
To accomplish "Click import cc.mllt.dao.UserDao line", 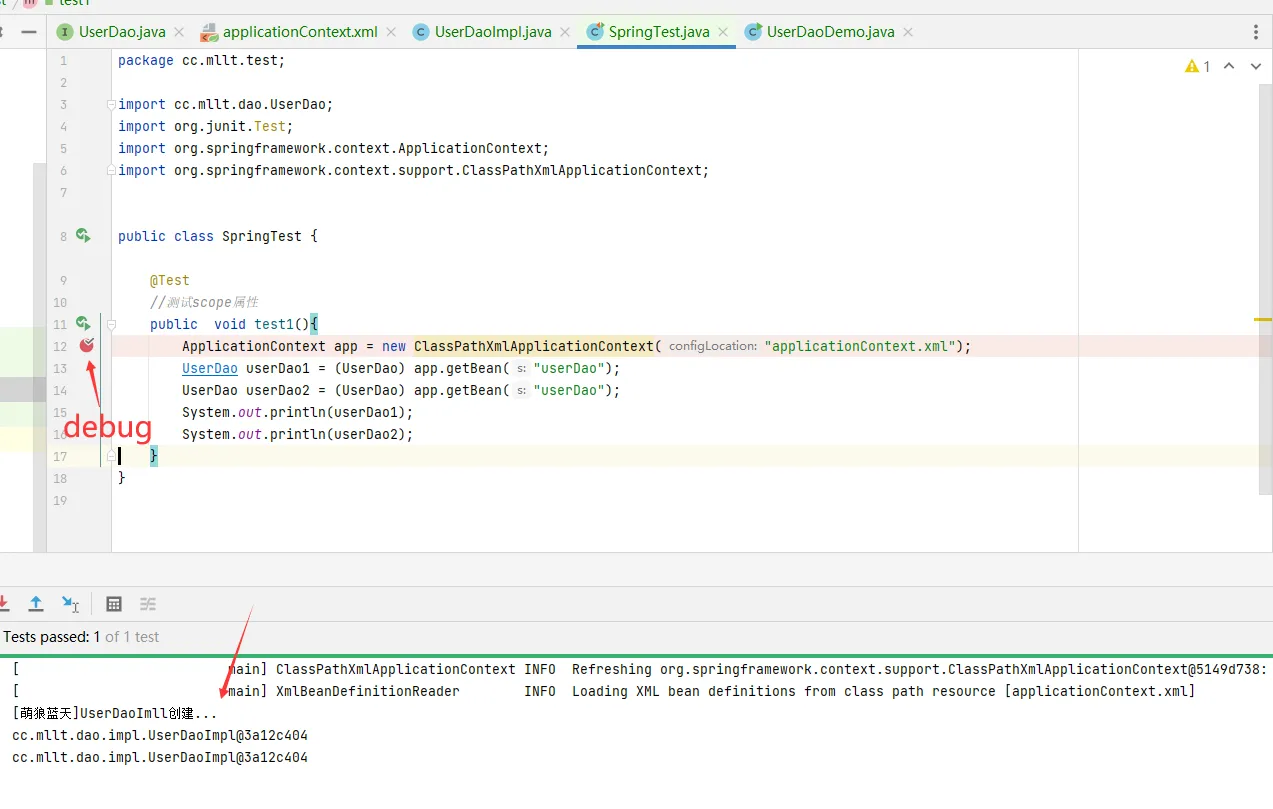I will tap(225, 104).
